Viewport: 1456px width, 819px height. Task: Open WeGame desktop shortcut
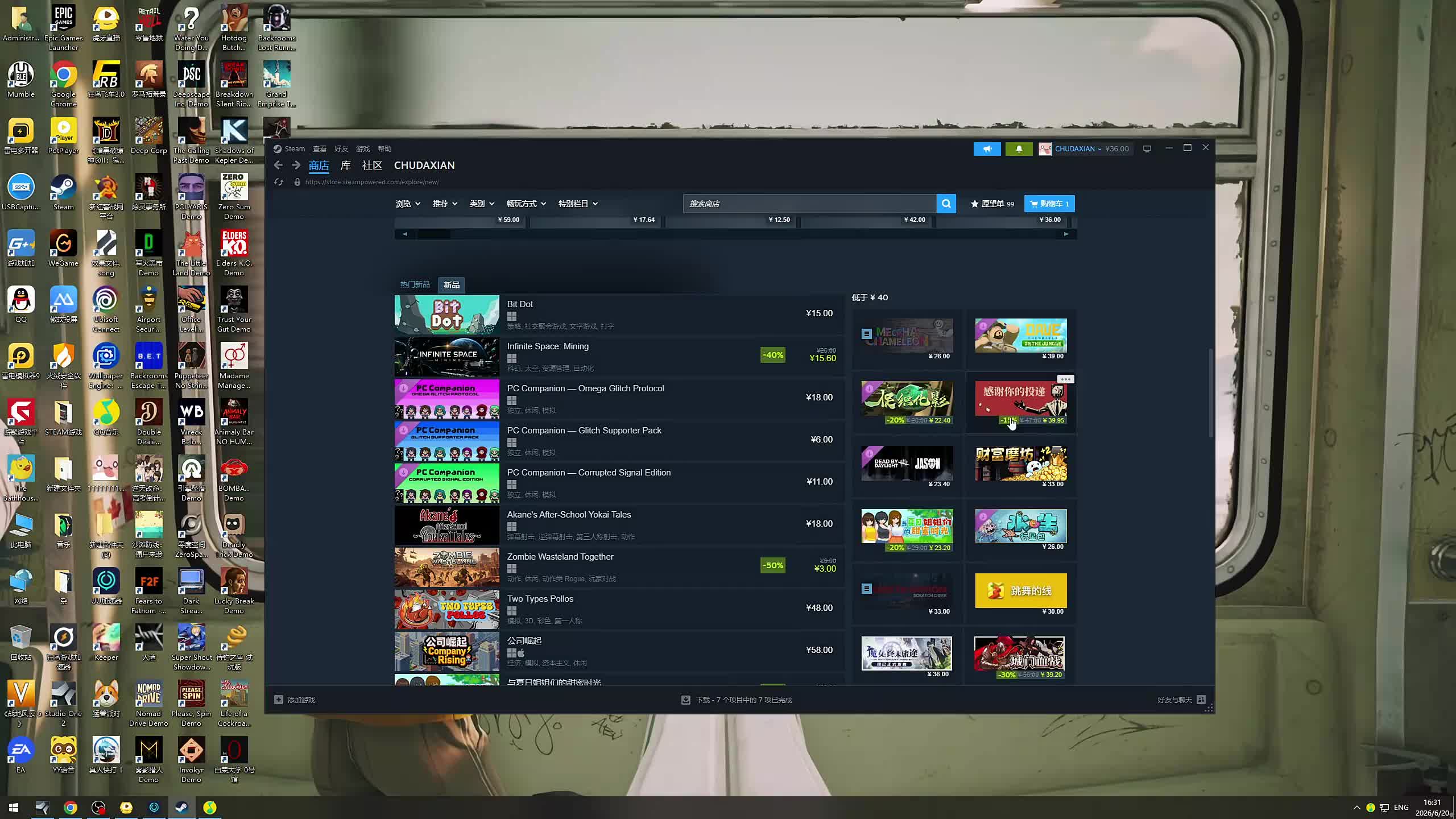(64, 249)
